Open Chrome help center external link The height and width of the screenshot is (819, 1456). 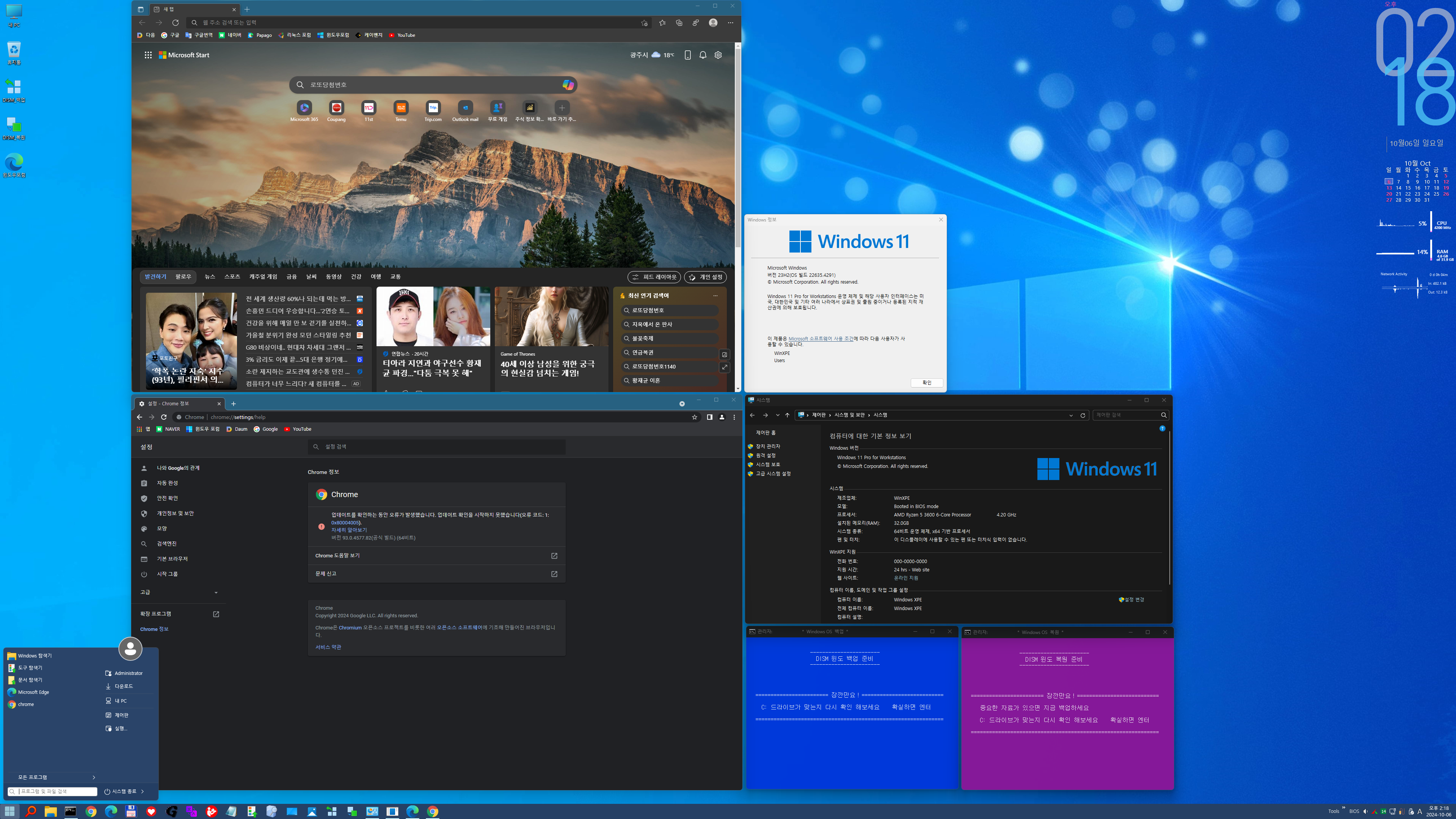[554, 555]
